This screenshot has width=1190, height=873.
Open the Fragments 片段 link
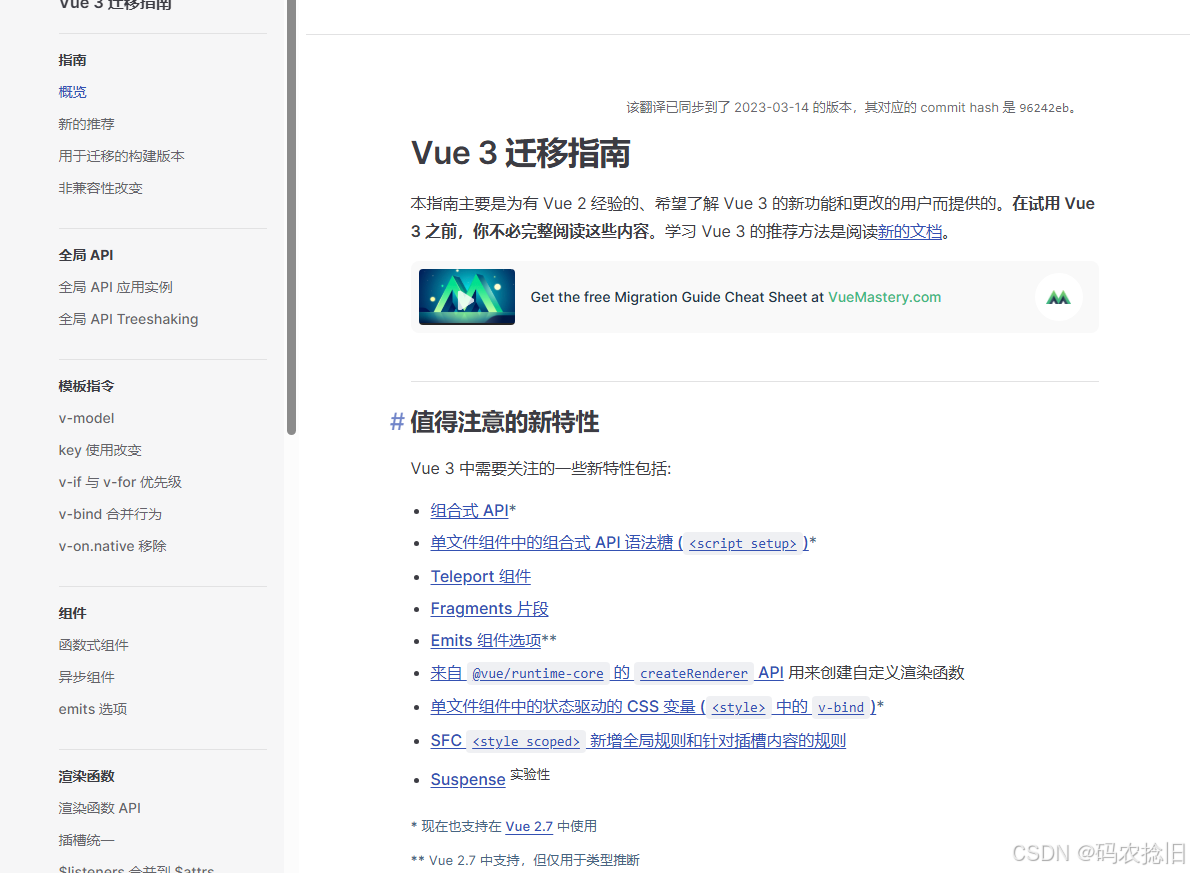tap(489, 609)
